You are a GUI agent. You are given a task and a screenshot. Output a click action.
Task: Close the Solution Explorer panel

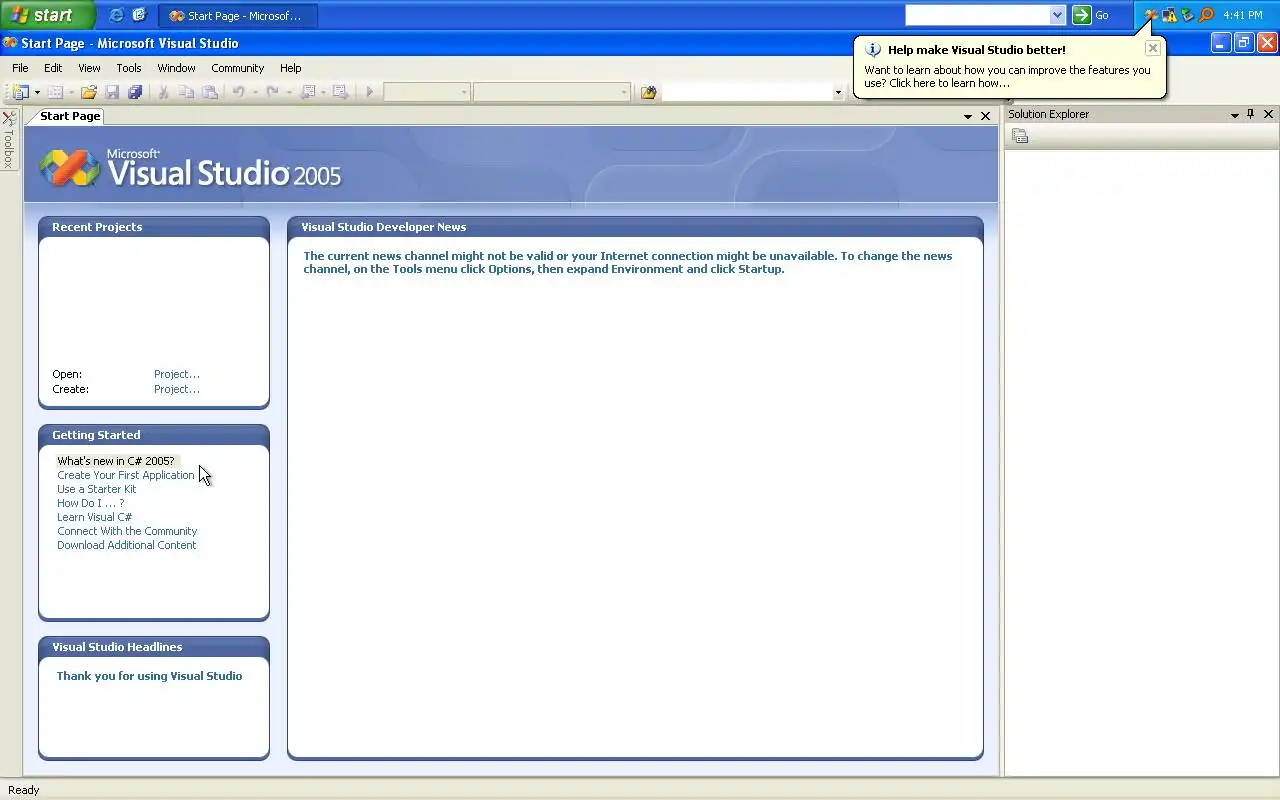point(1269,114)
